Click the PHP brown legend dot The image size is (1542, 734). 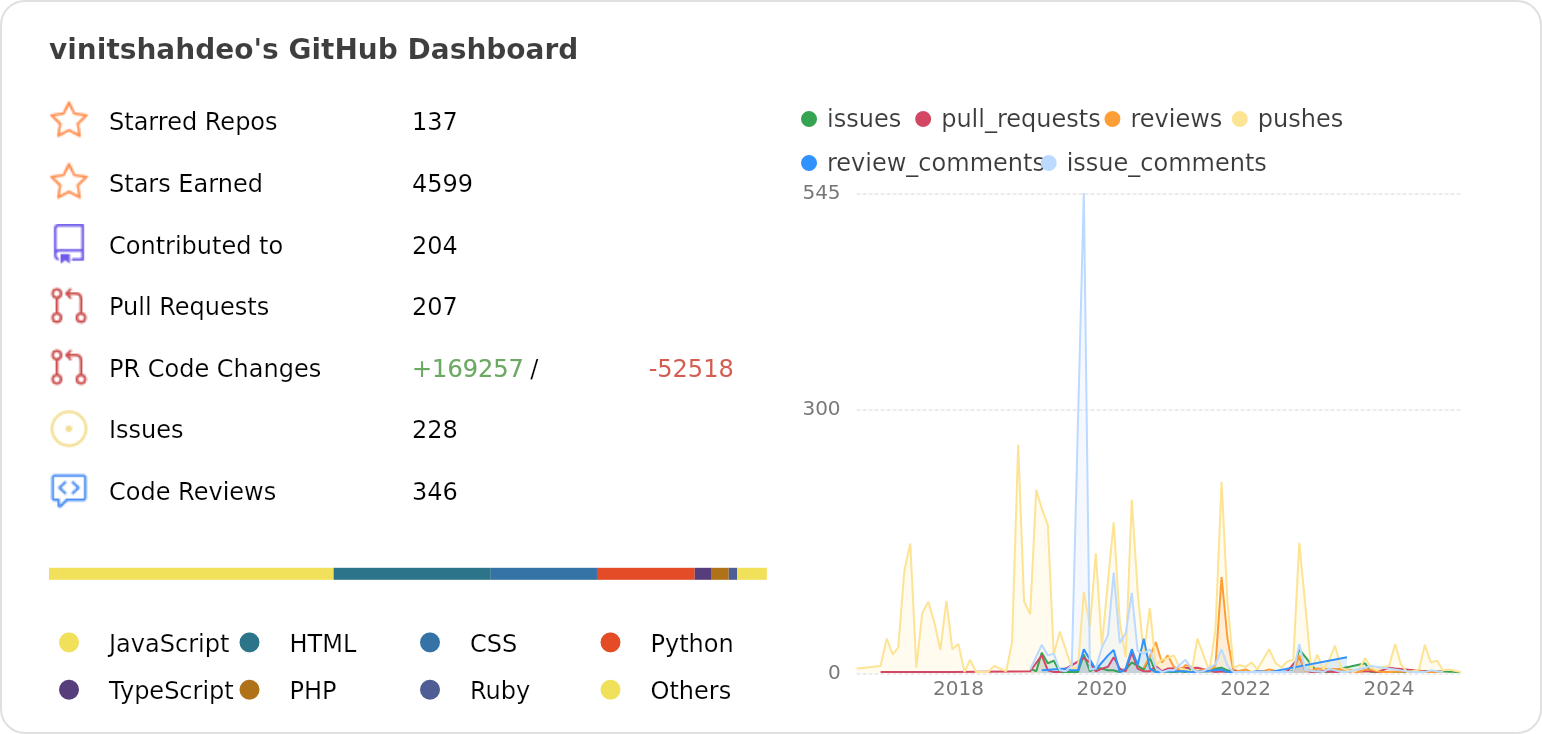point(250,689)
